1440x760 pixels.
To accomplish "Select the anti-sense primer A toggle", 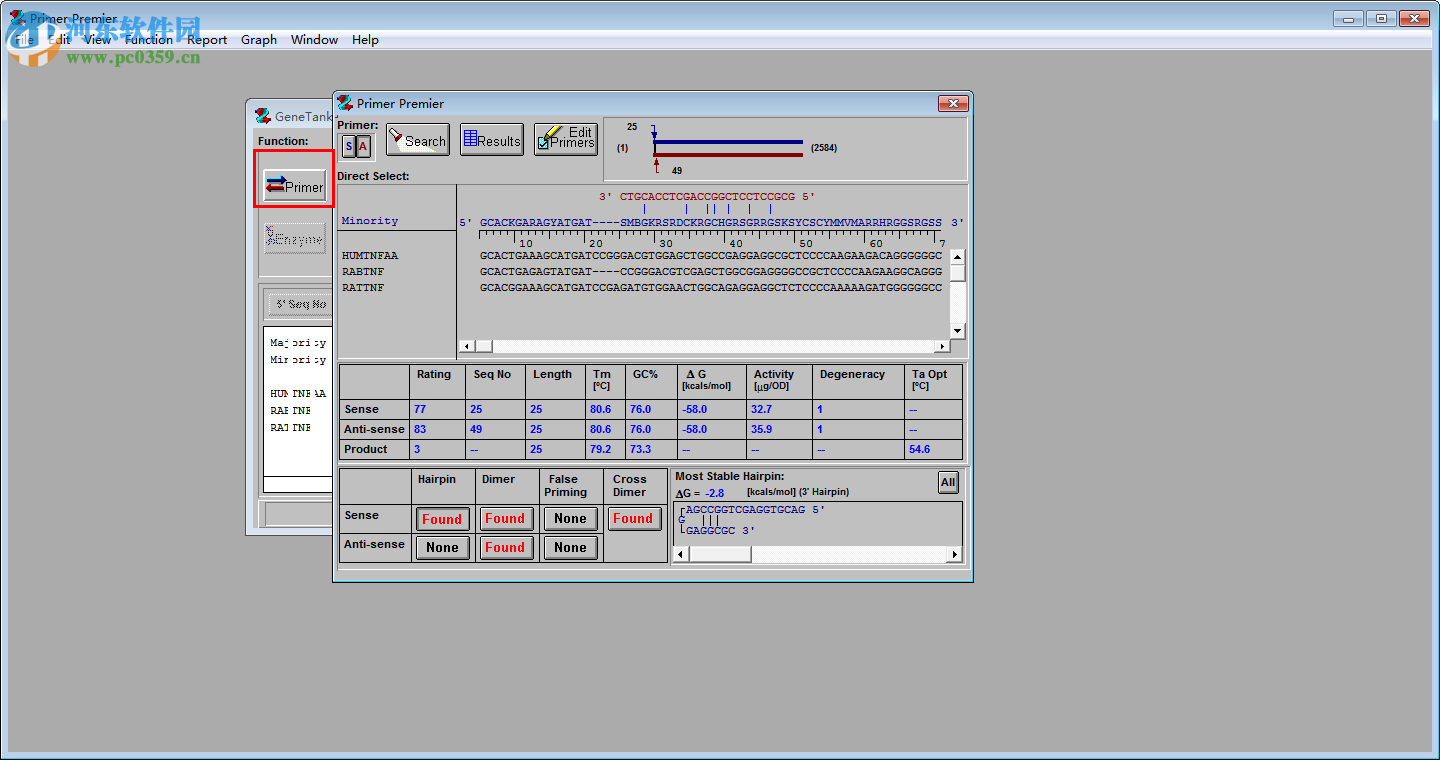I will click(363, 147).
